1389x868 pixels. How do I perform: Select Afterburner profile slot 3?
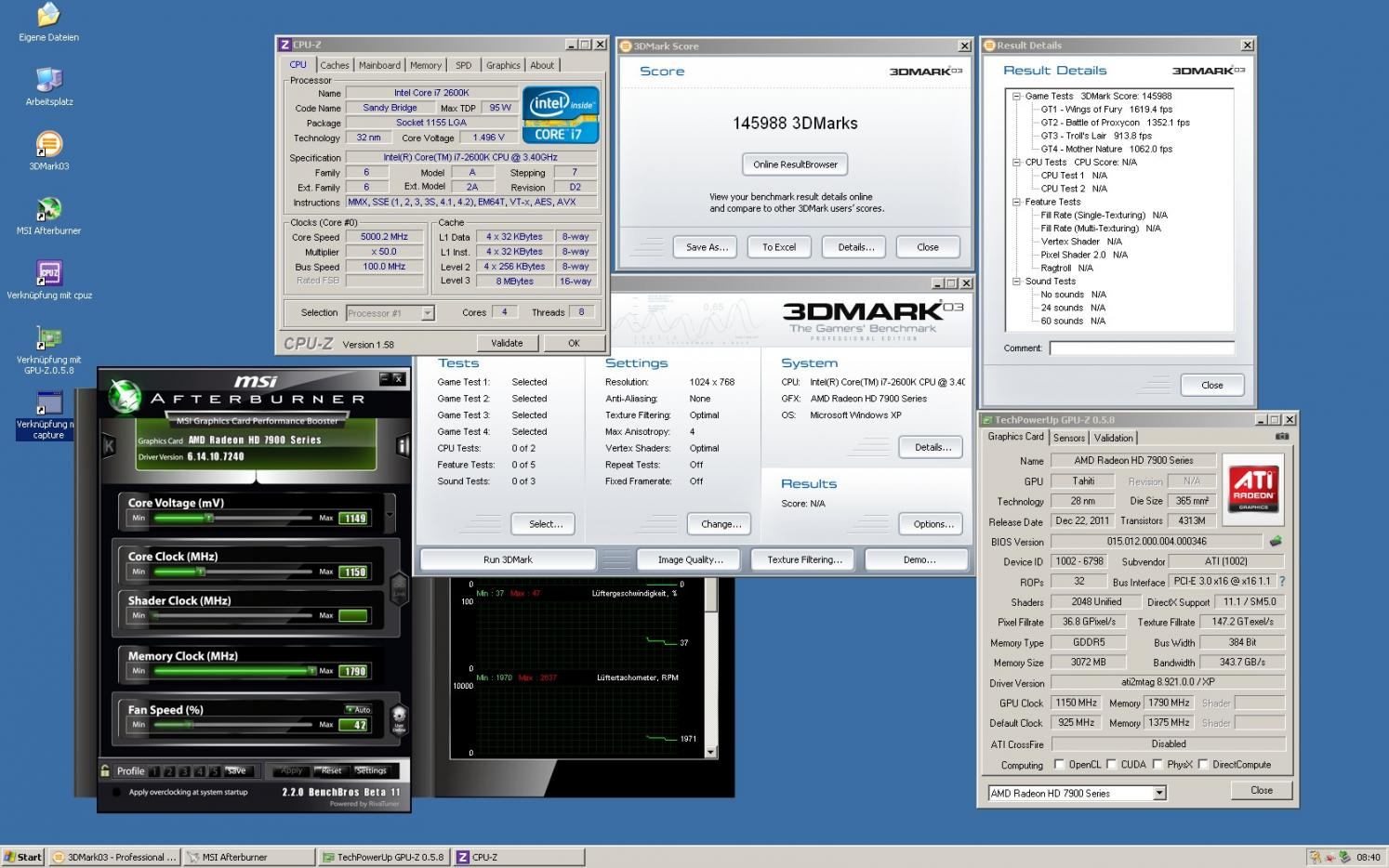click(x=184, y=770)
